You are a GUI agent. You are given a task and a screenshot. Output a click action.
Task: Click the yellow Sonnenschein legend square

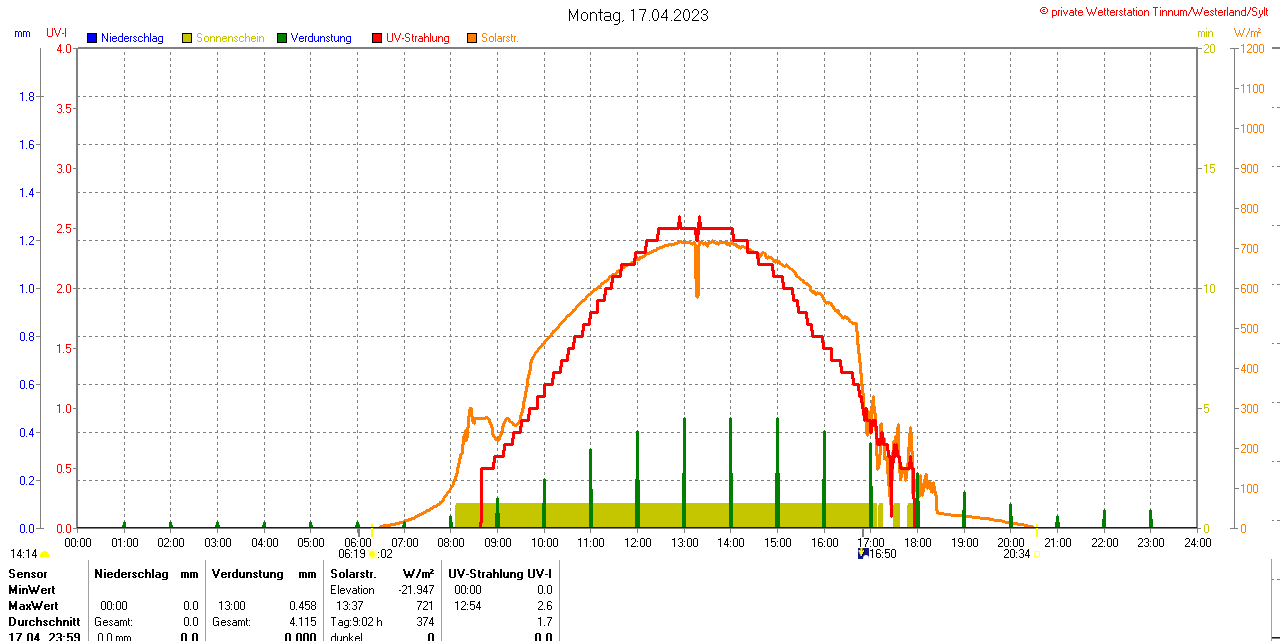click(187, 38)
